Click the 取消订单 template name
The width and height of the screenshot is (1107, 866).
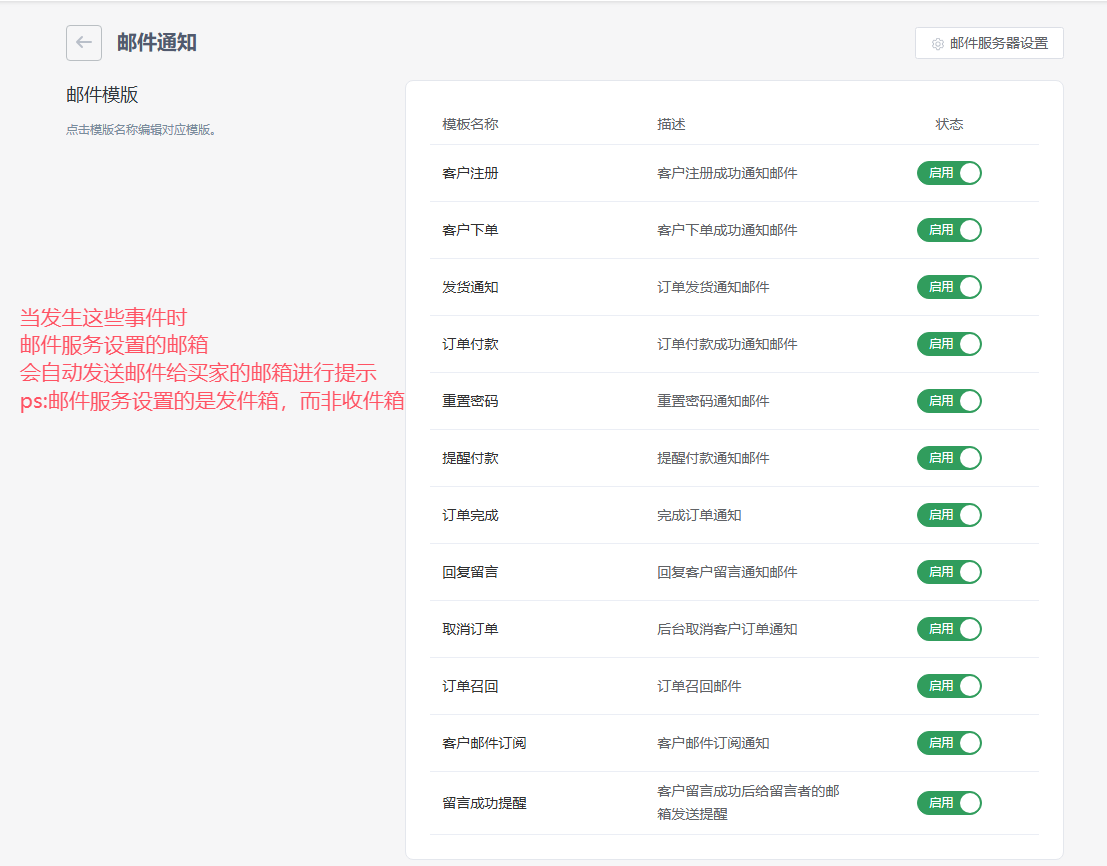coord(470,629)
